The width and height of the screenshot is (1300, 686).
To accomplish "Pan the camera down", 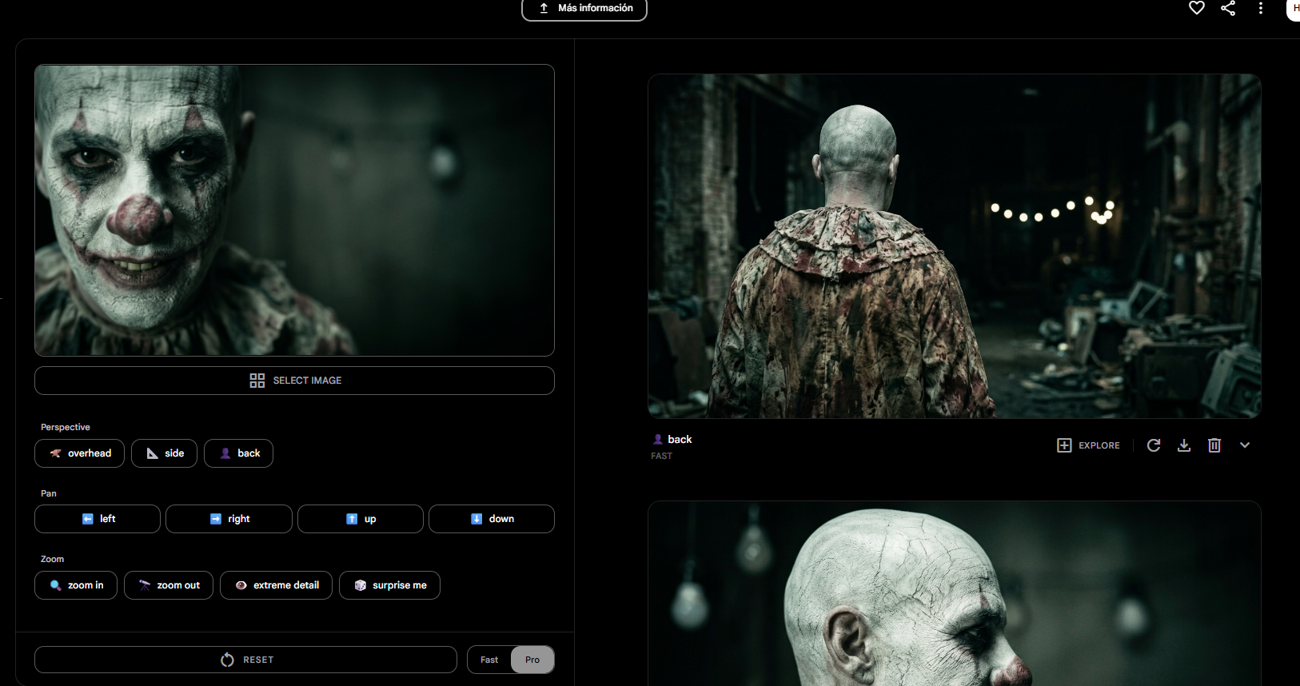I will [491, 519].
